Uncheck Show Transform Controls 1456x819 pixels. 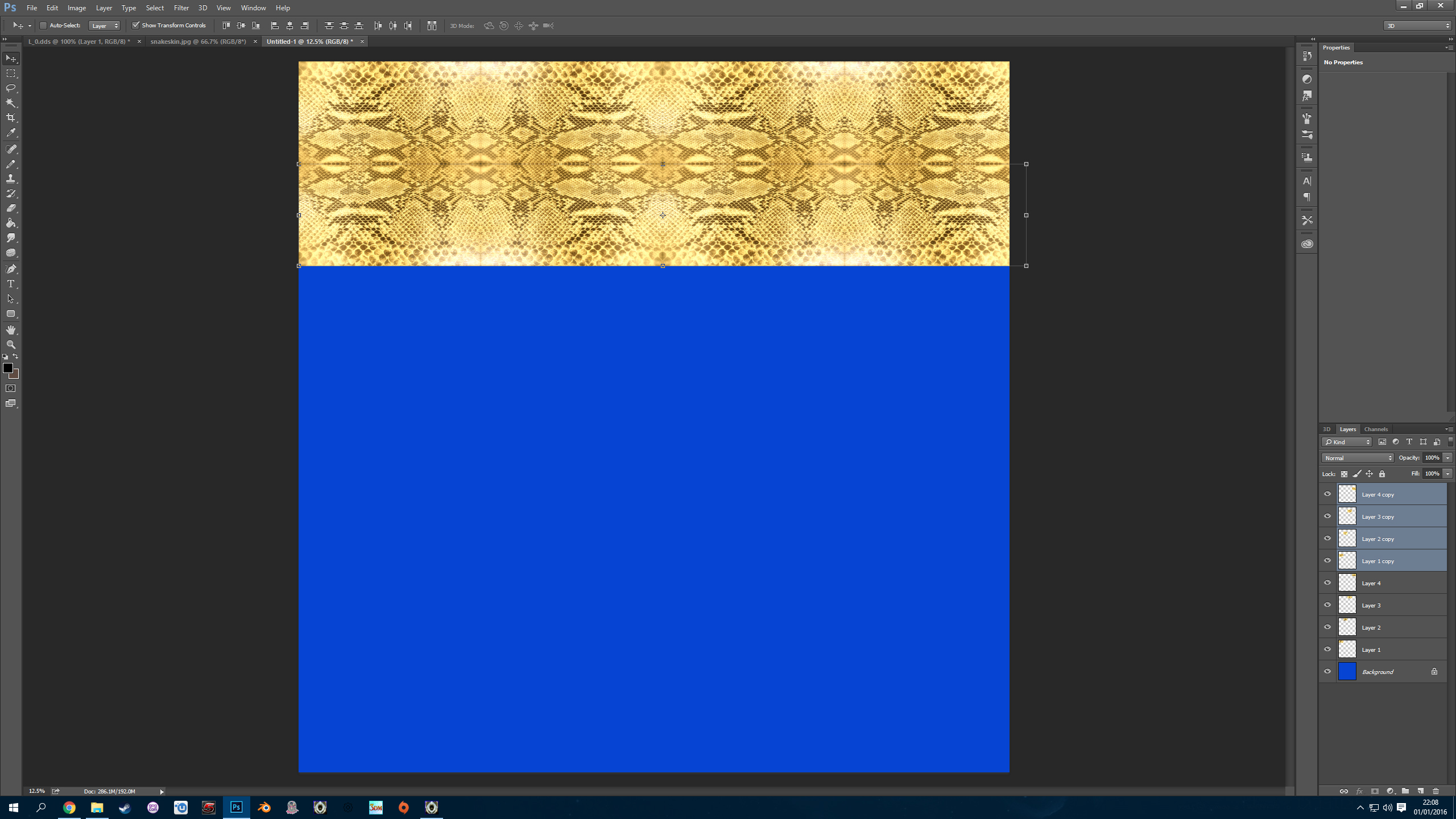point(136,26)
